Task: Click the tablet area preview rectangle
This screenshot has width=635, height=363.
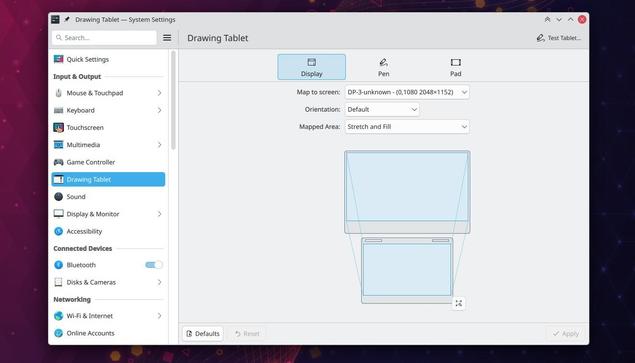Action: pyautogui.click(x=407, y=270)
